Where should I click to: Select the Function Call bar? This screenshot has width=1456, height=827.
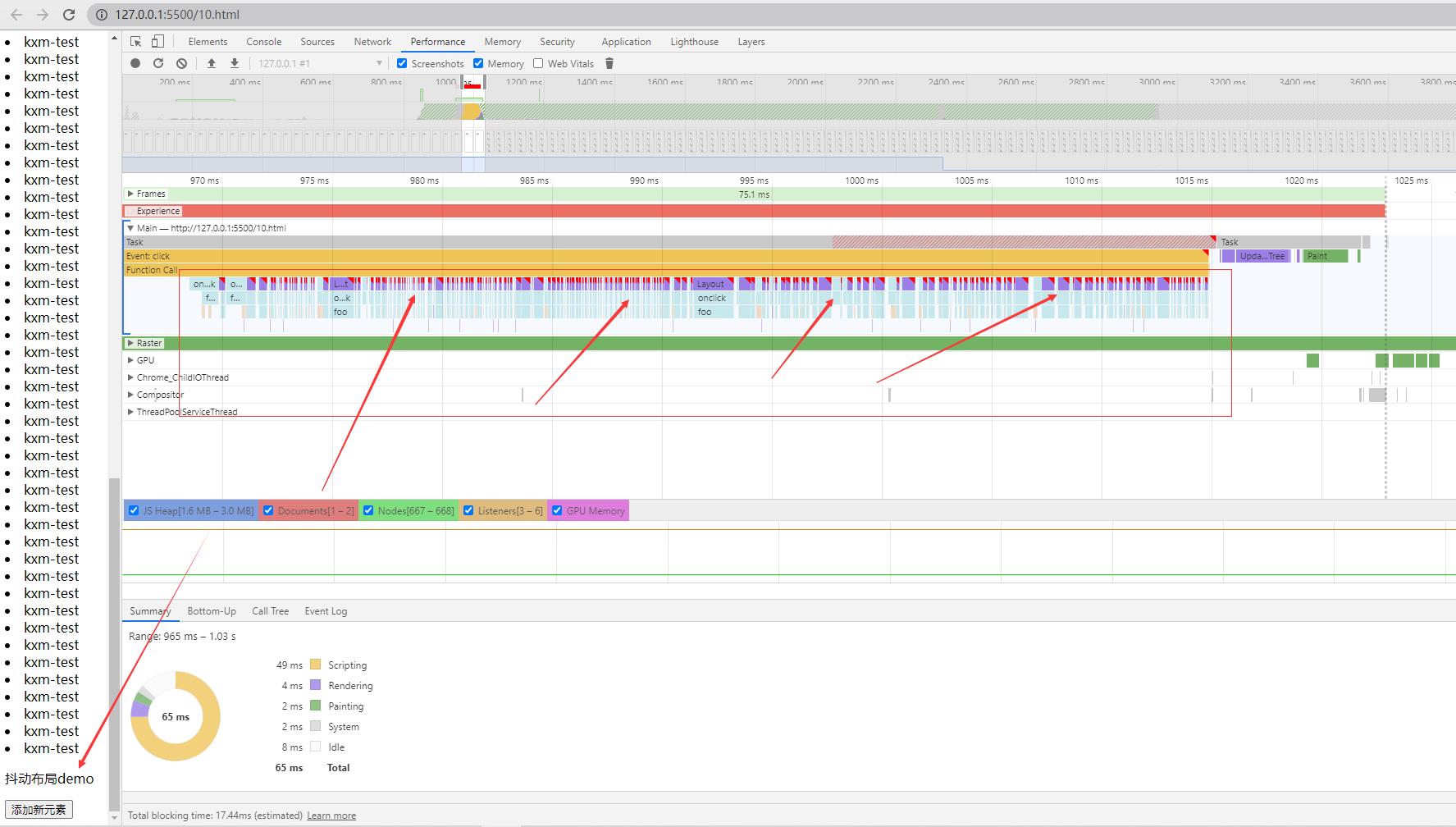click(666, 270)
